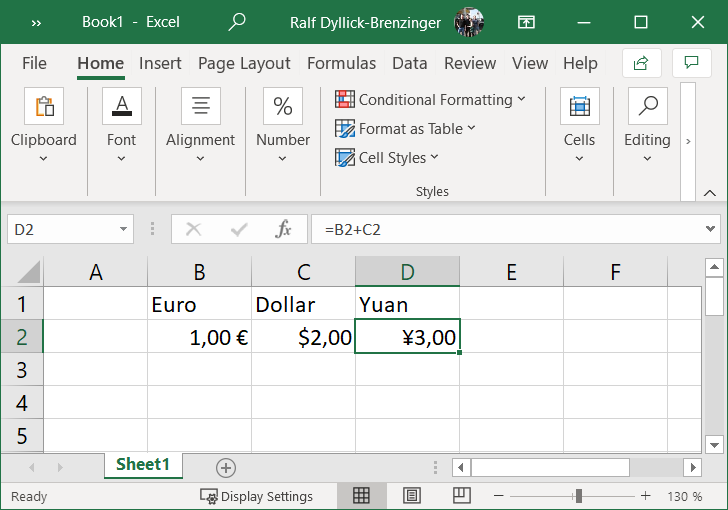728x510 pixels.
Task: Add a new sheet with plus icon
Action: click(x=226, y=467)
